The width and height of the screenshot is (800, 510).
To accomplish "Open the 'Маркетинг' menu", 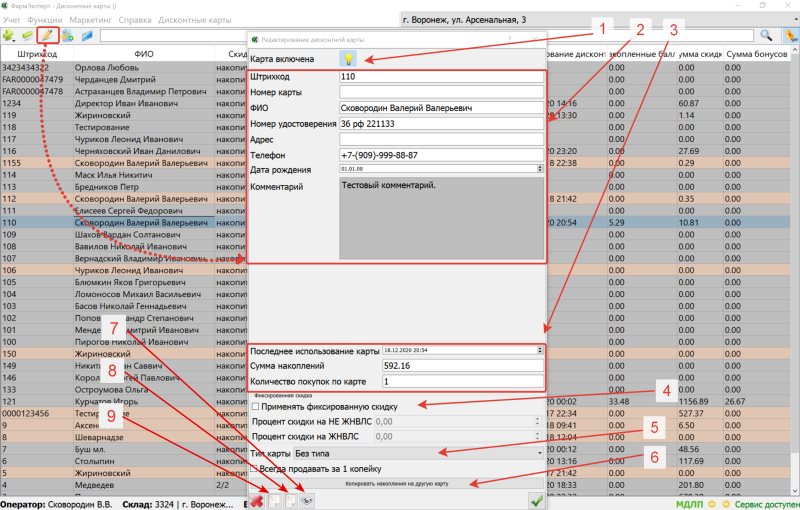I will point(91,20).
